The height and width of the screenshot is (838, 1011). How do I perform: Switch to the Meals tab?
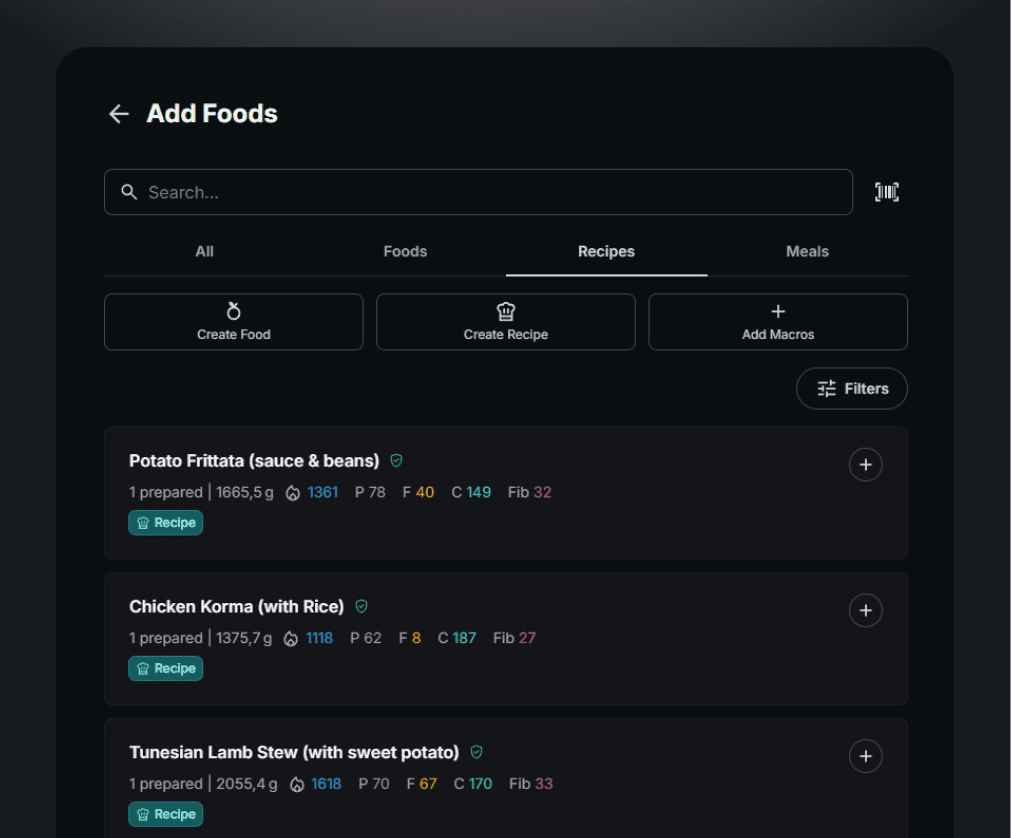(x=807, y=251)
